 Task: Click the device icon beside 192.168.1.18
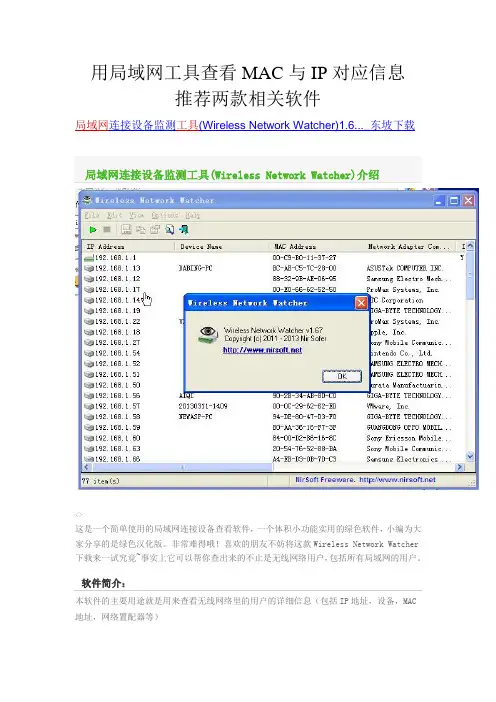click(x=89, y=332)
